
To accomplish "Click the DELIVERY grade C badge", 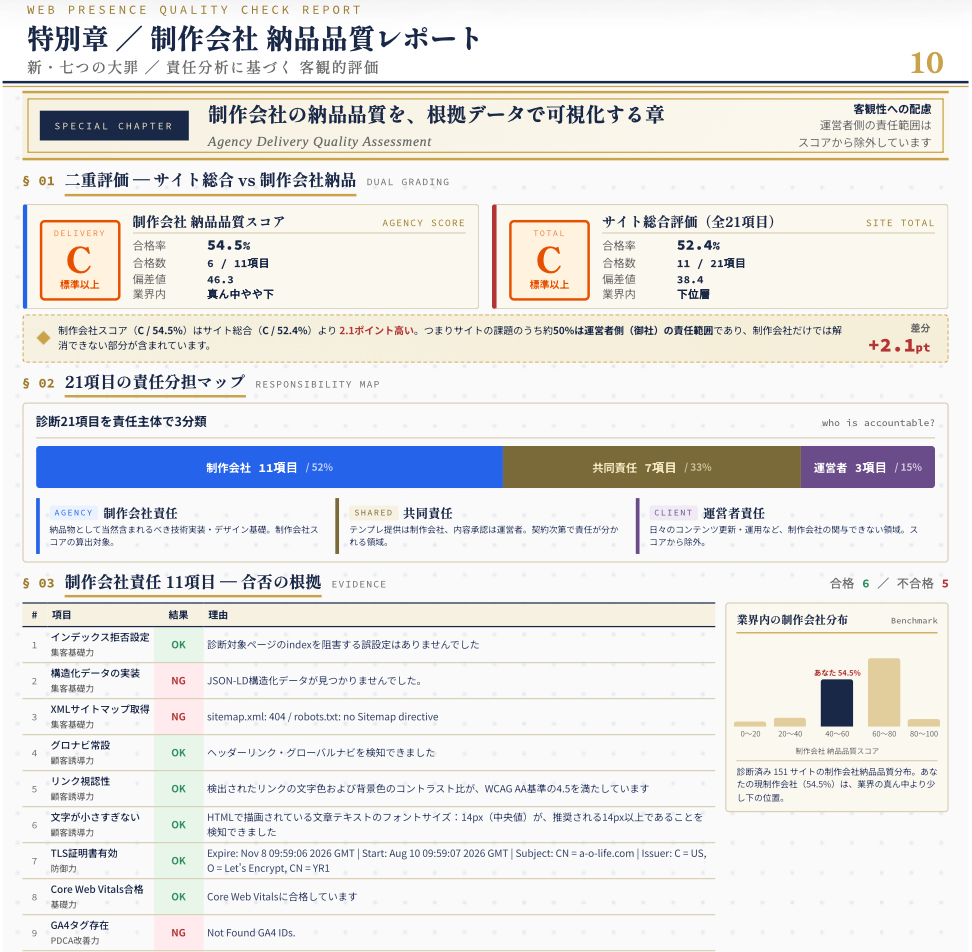I will (x=80, y=260).
